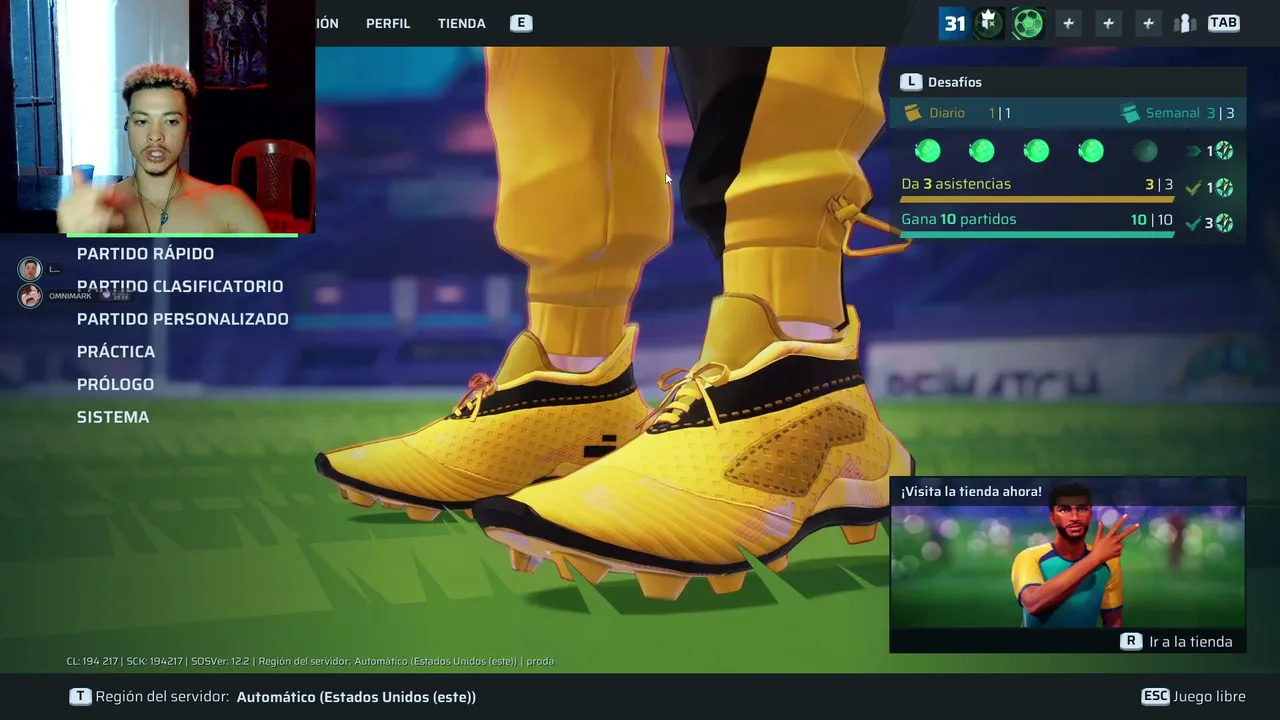
Task: Click the ESC key icon
Action: pyautogui.click(x=1155, y=697)
